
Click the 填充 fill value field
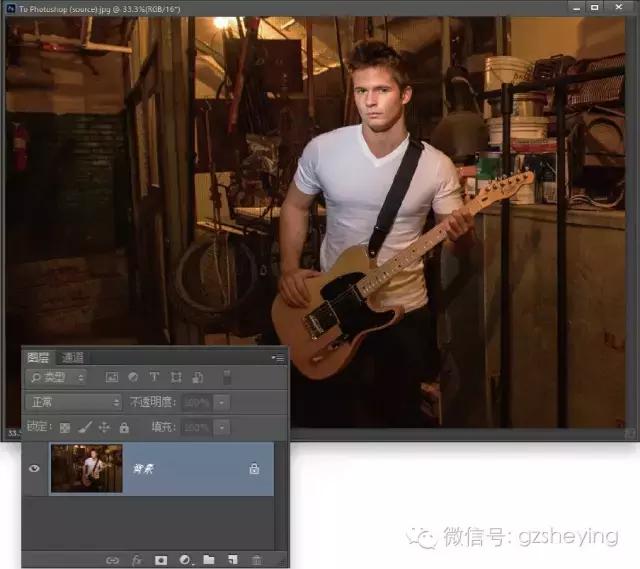coord(197,428)
